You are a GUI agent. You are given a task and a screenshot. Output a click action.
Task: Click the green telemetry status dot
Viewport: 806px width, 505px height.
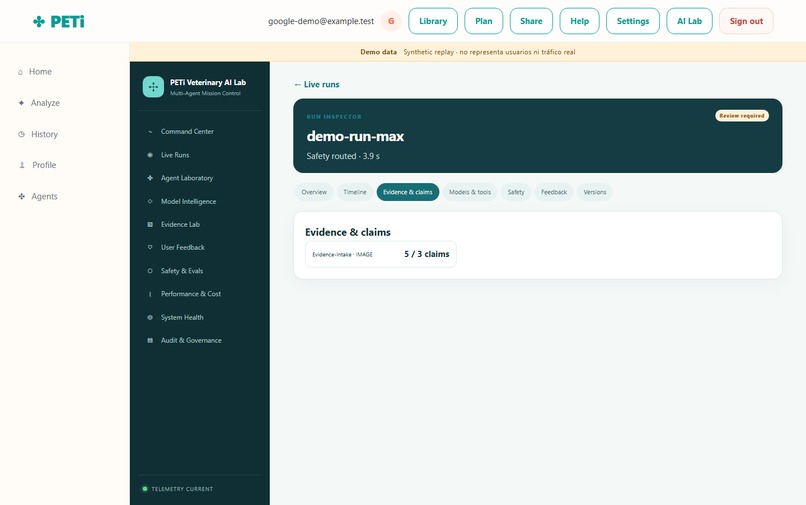coord(145,489)
